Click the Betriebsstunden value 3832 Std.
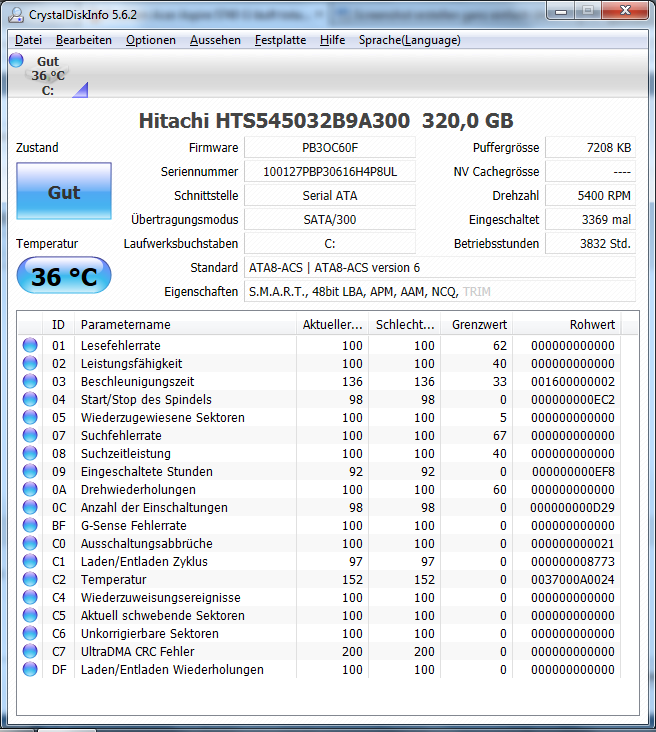 590,244
